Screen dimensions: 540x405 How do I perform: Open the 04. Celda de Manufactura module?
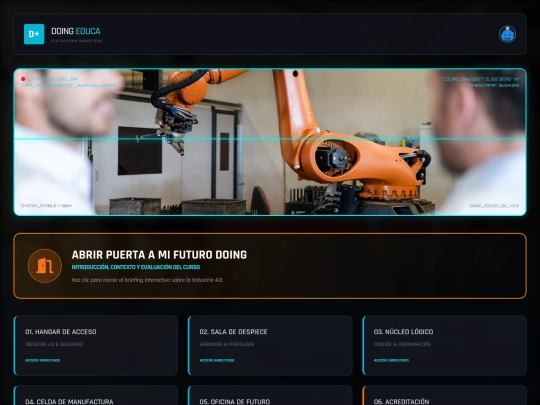tap(96, 395)
